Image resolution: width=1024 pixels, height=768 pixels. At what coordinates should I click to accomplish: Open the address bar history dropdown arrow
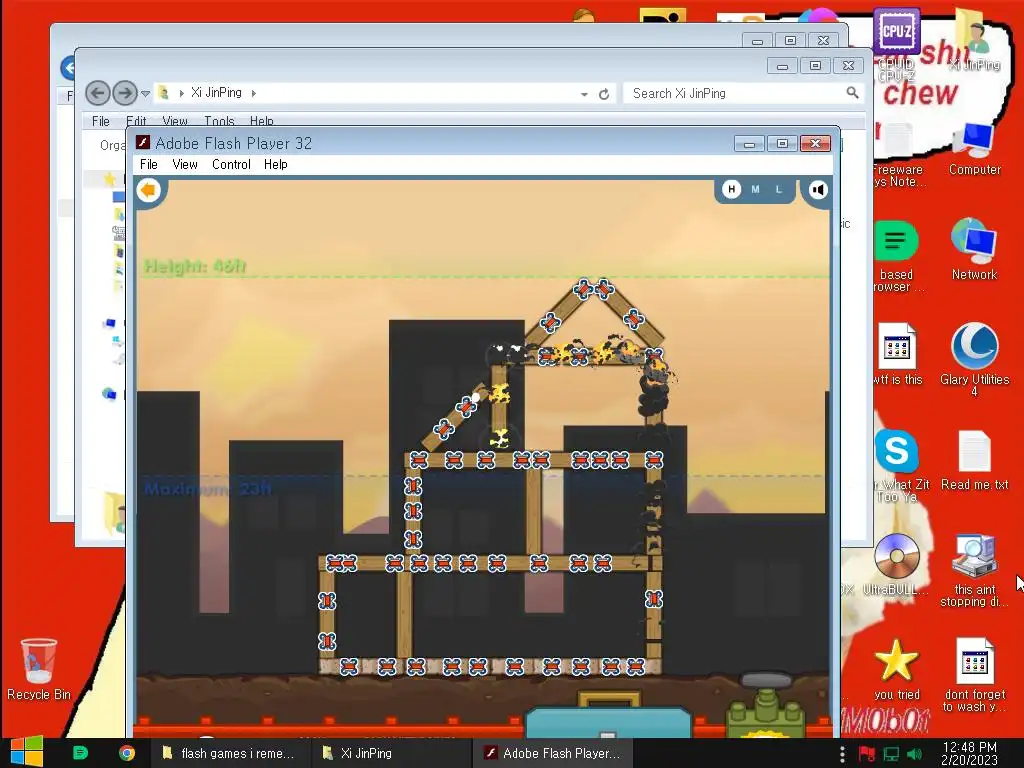click(584, 94)
